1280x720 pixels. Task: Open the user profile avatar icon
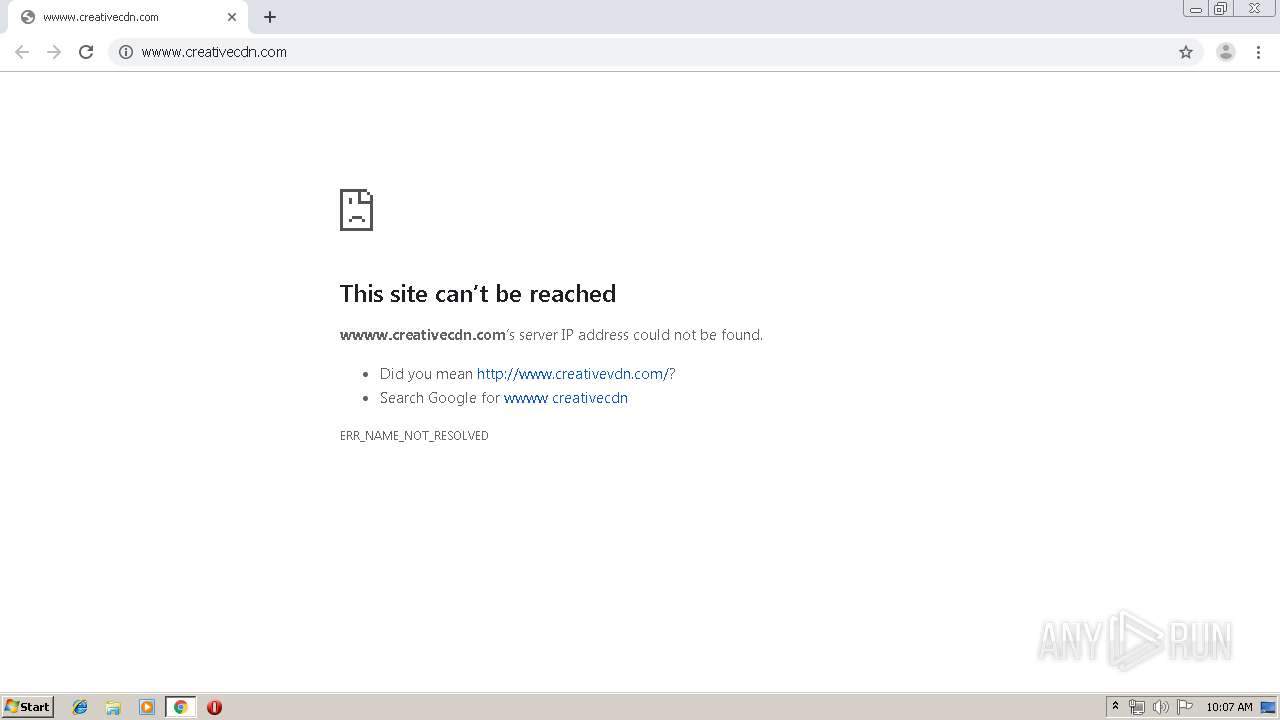(x=1226, y=52)
